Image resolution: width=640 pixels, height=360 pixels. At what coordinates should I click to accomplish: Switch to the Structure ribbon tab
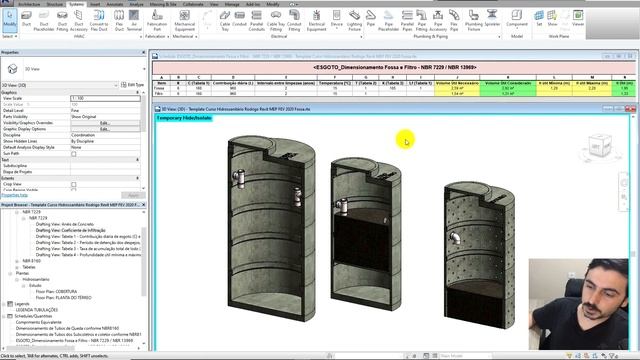click(55, 4)
